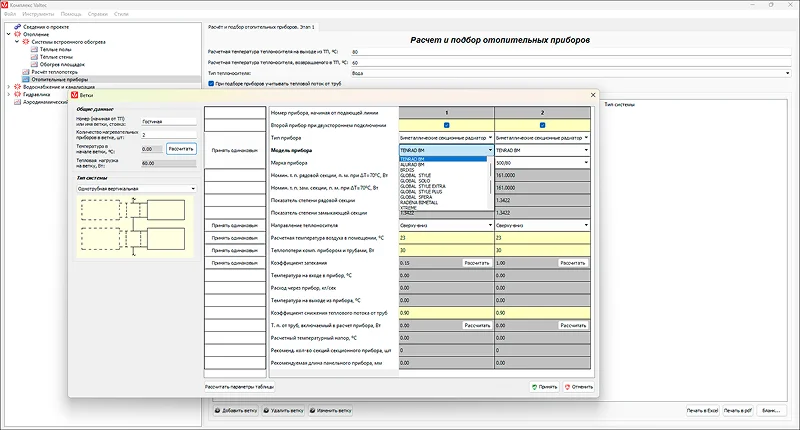800x430 pixels.
Task: Select GLOBAL SOLO from model list
Action: pyautogui.click(x=443, y=181)
